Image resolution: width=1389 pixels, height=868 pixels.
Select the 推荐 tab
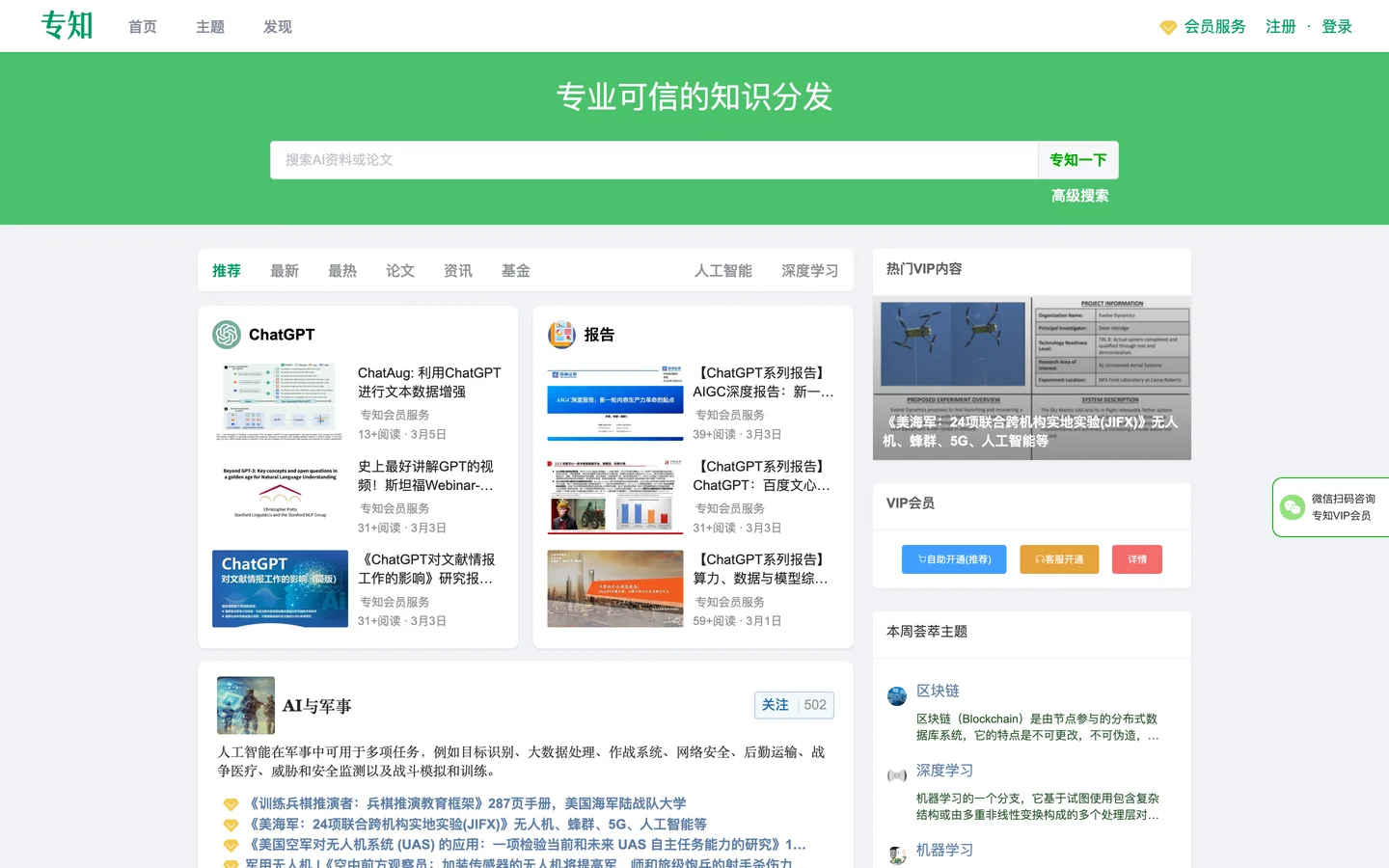coord(227,271)
